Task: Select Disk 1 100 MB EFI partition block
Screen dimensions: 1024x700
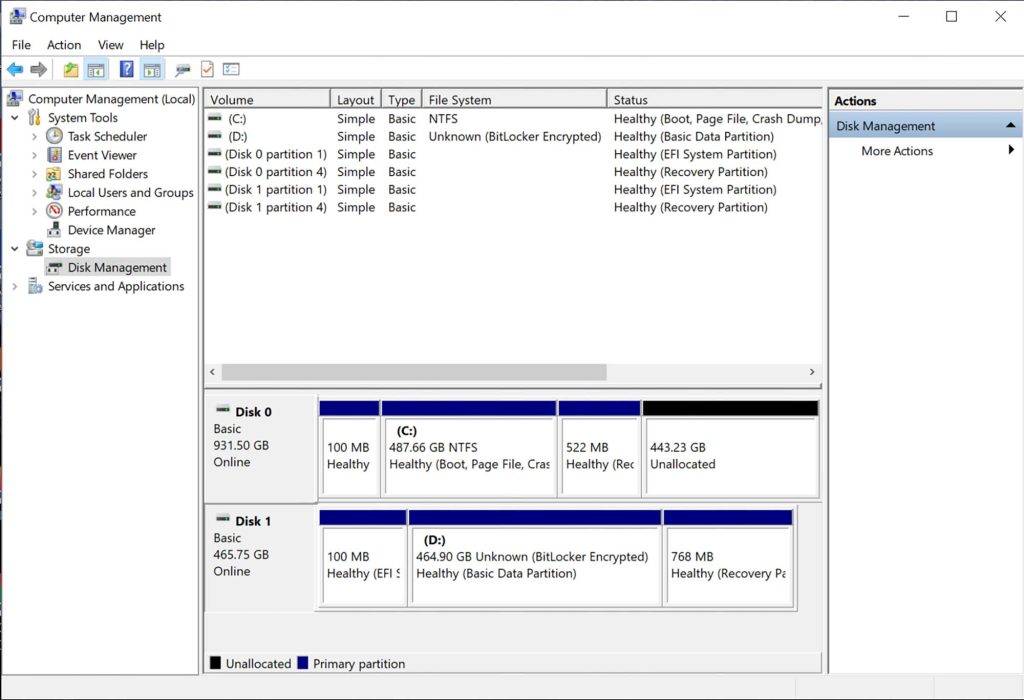Action: click(363, 558)
